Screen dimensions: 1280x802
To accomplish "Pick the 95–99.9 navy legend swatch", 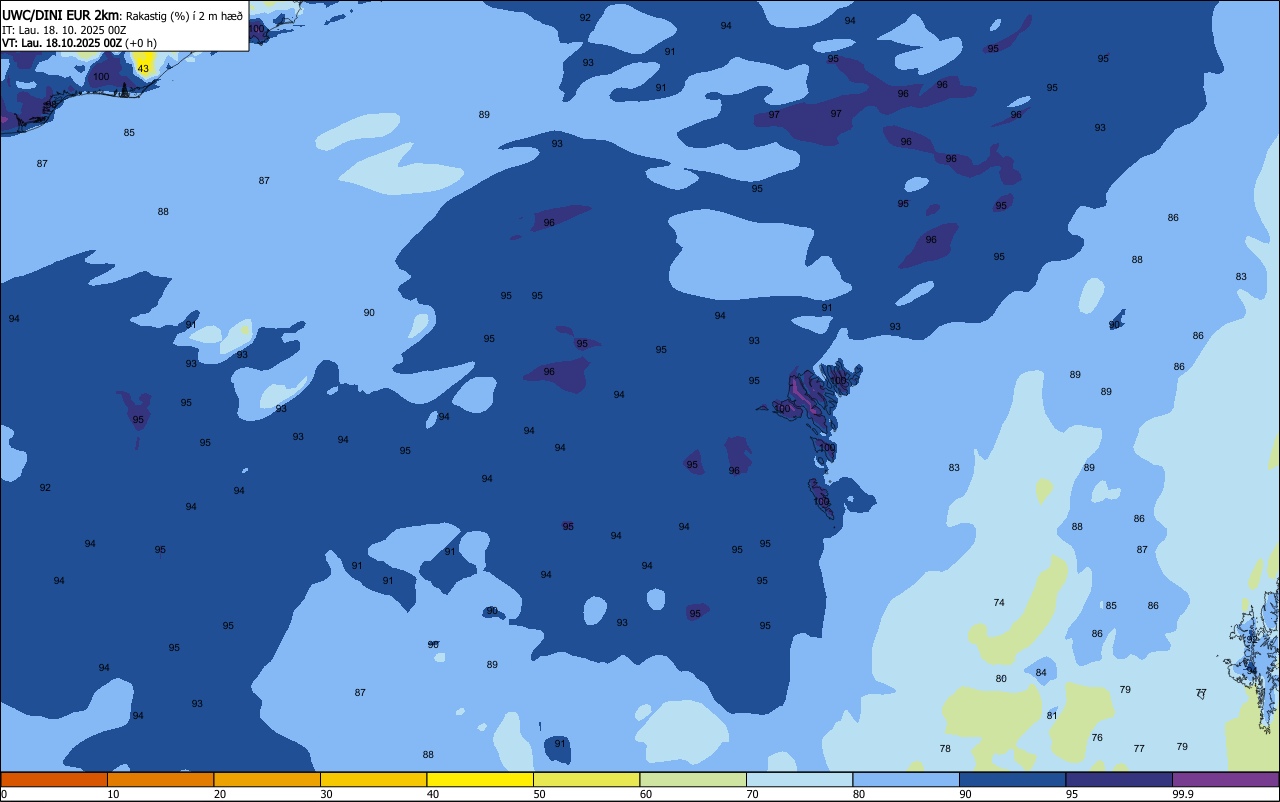I will [x=1119, y=779].
